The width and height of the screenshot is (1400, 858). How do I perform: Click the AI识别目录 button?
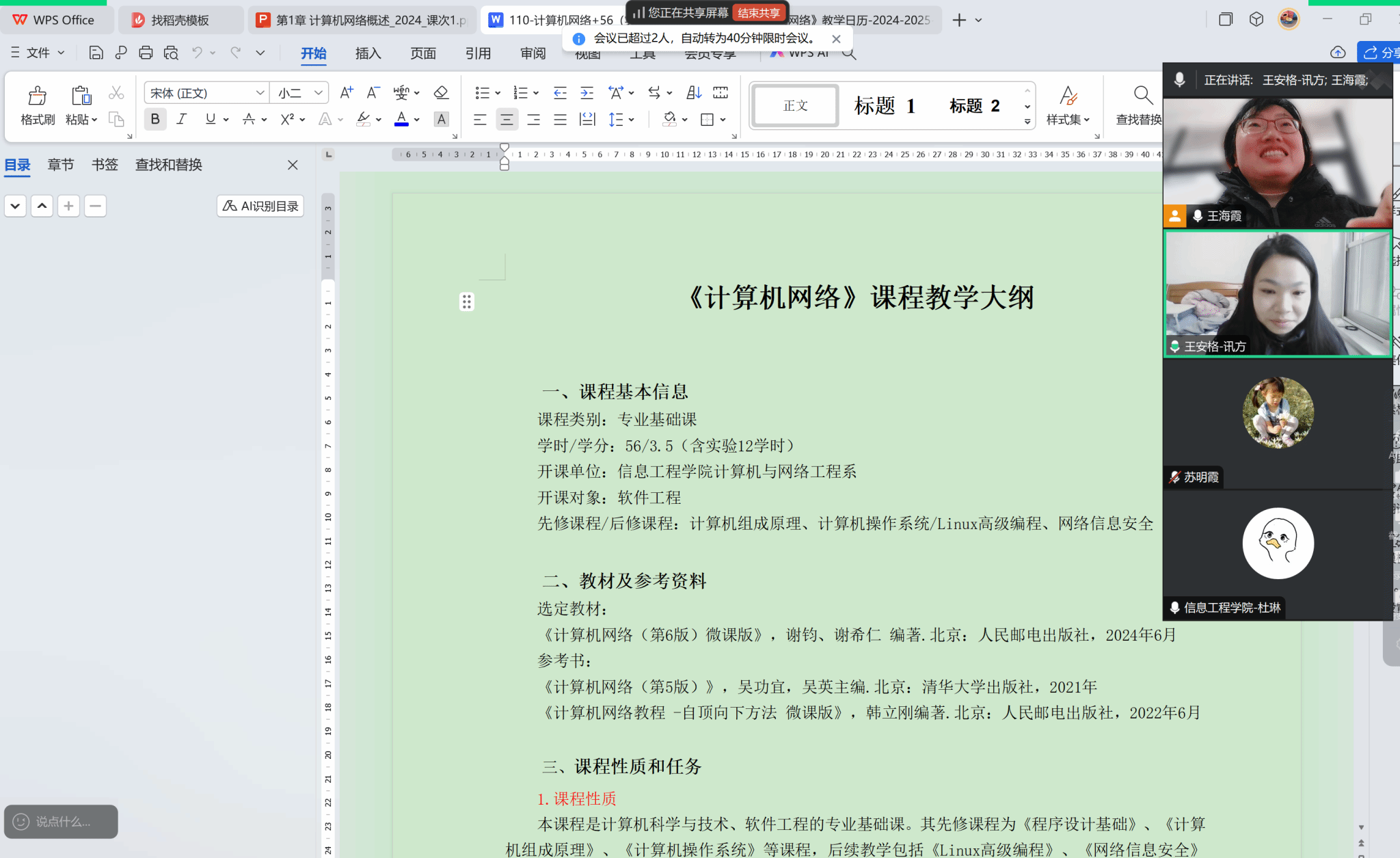(260, 206)
